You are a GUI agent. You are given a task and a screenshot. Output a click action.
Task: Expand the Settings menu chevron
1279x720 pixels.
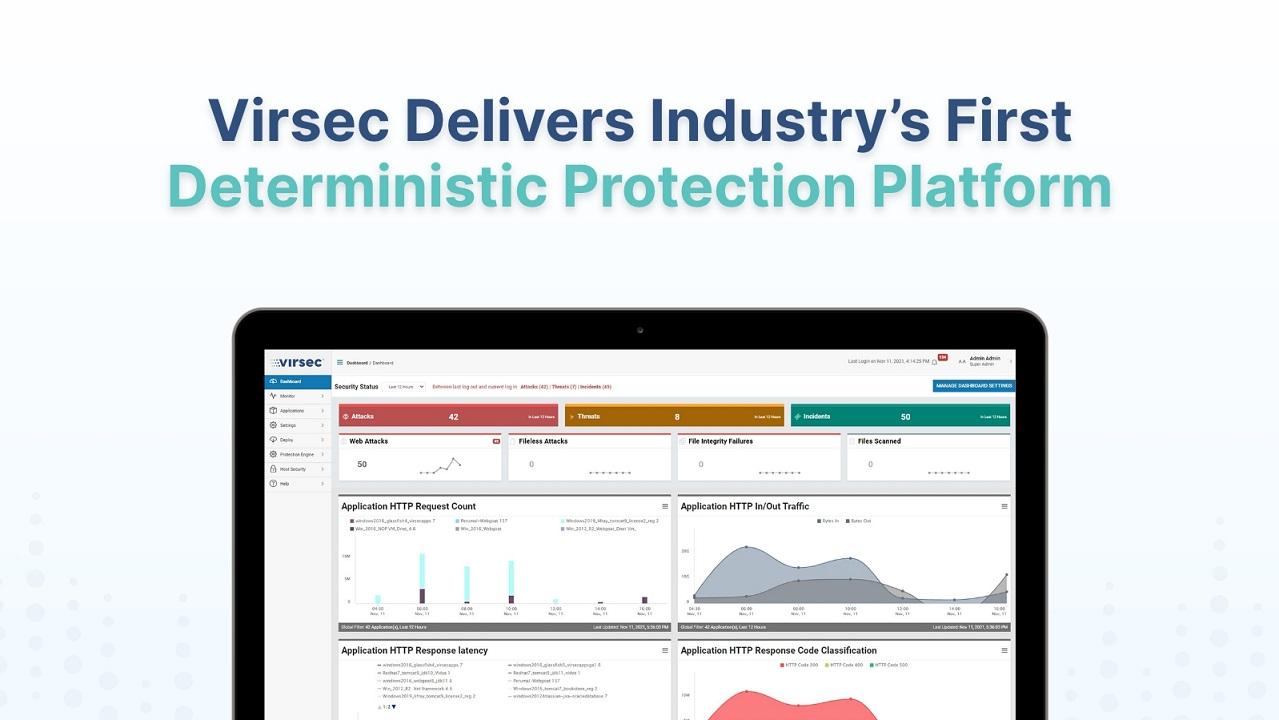tap(323, 425)
